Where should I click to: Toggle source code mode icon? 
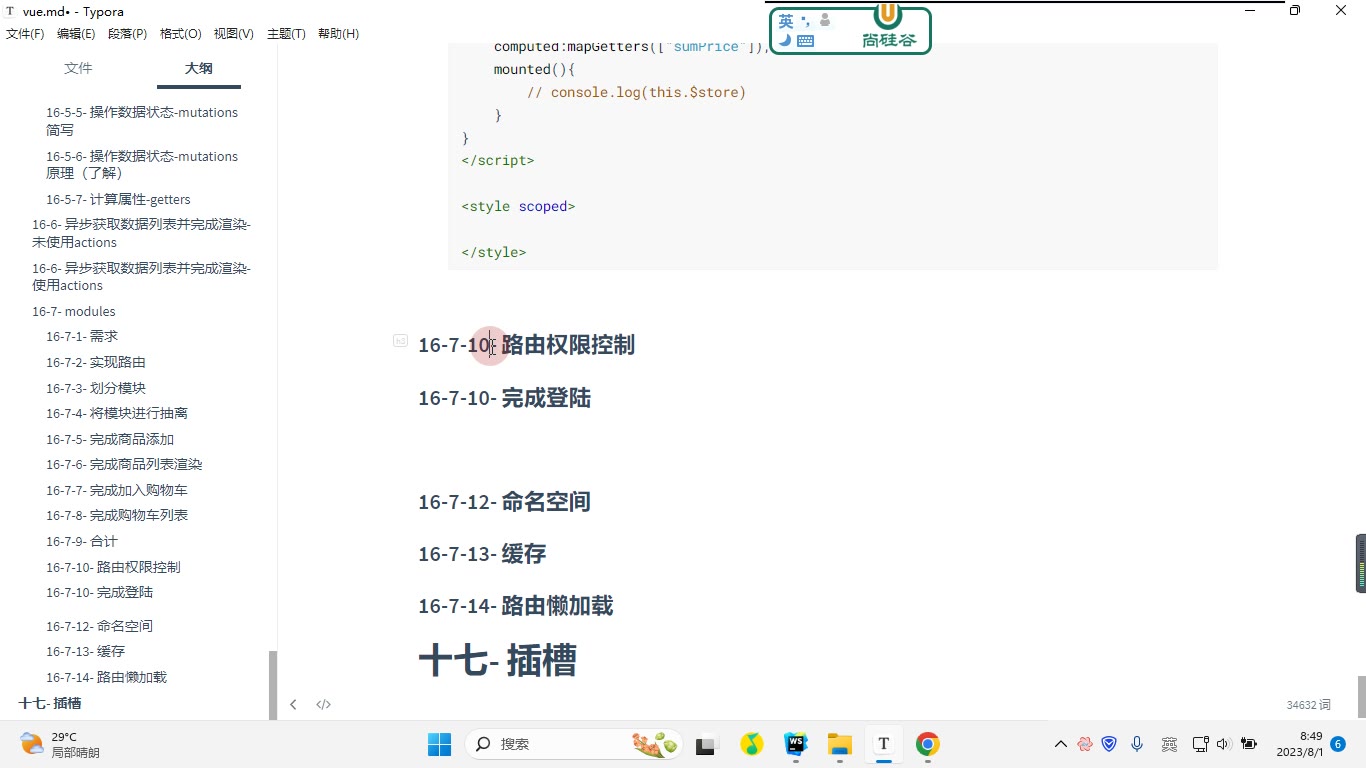323,704
